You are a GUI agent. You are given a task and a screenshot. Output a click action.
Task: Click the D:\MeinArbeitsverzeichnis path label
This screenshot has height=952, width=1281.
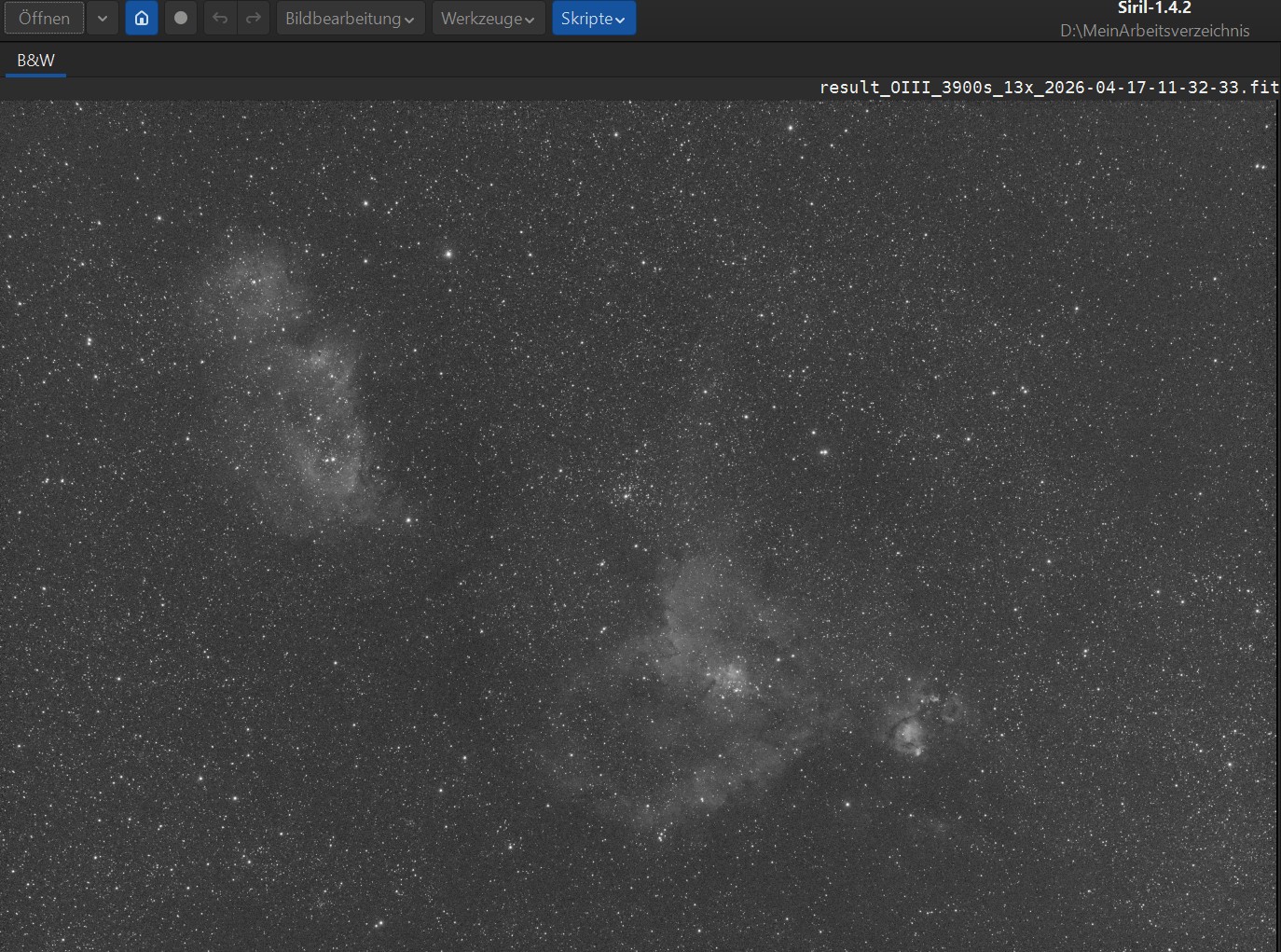(1154, 31)
